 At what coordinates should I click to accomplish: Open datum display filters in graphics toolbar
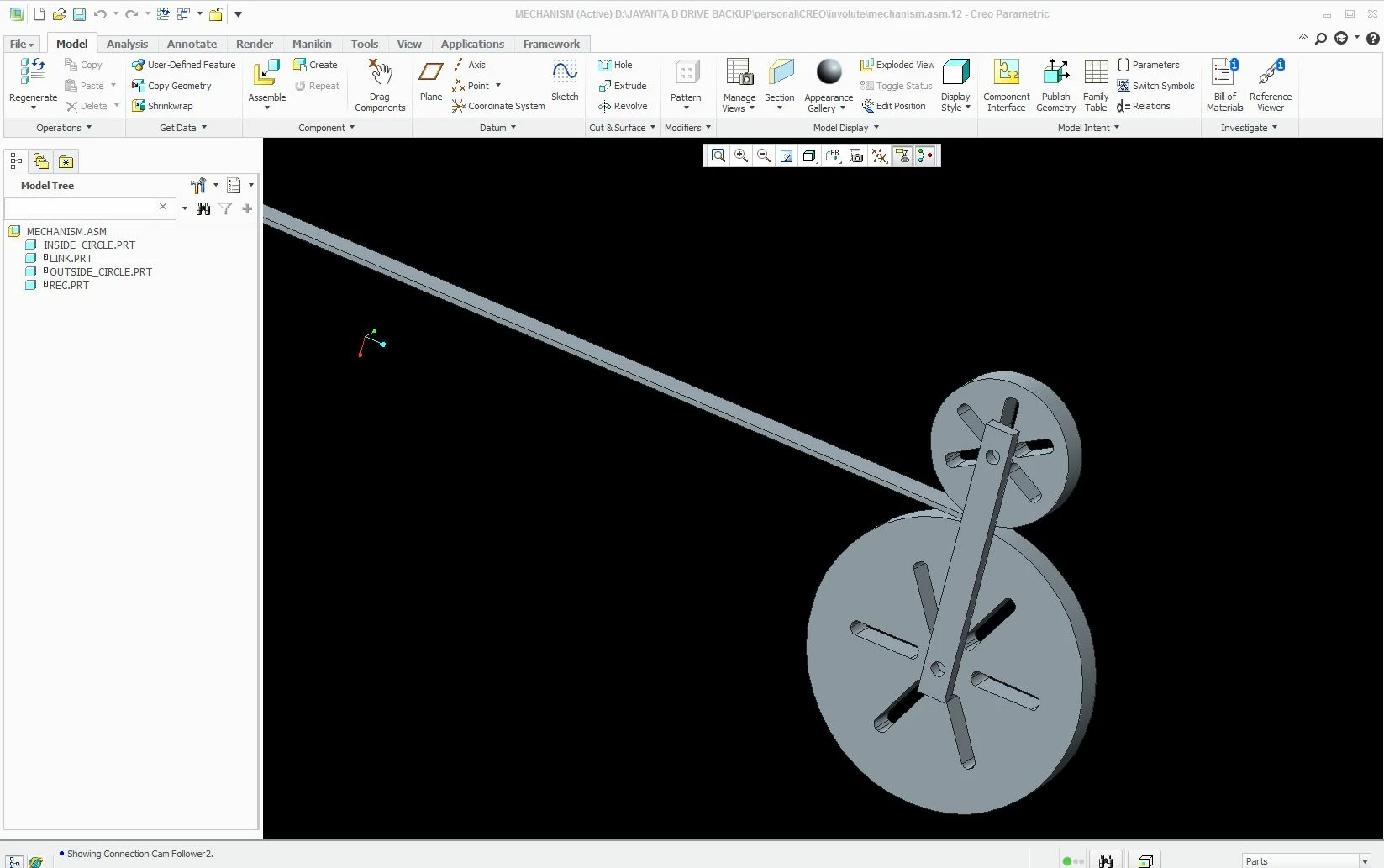point(880,155)
